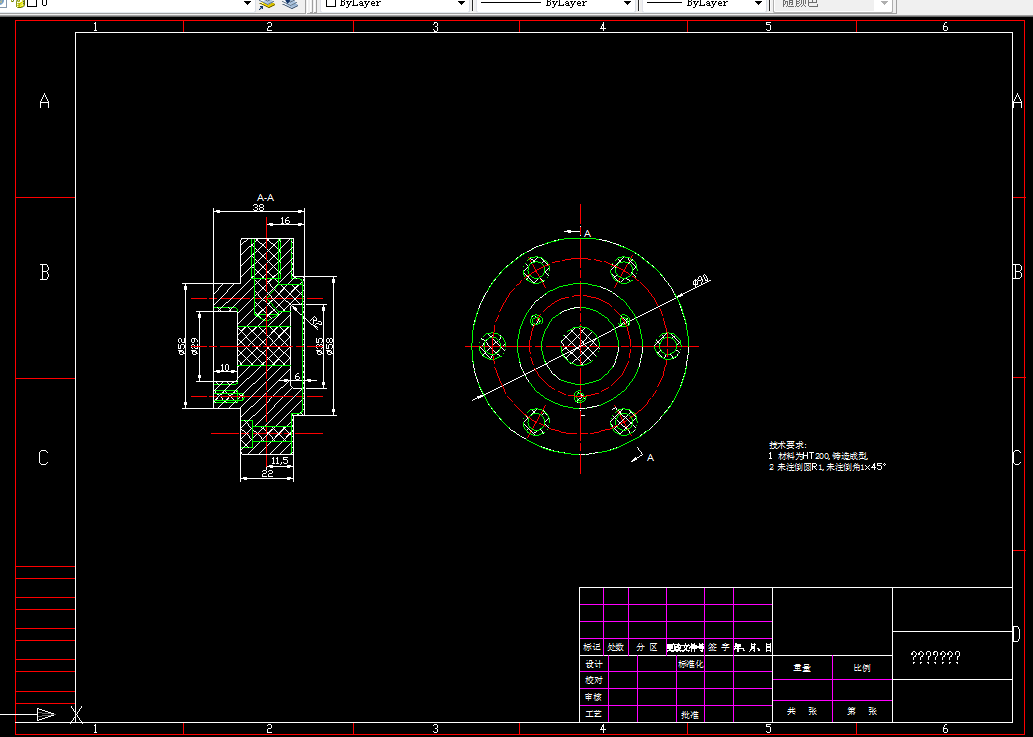Image resolution: width=1033 pixels, height=737 pixels.
Task: Open the layer 0 dropdown list
Action: pyautogui.click(x=247, y=3)
